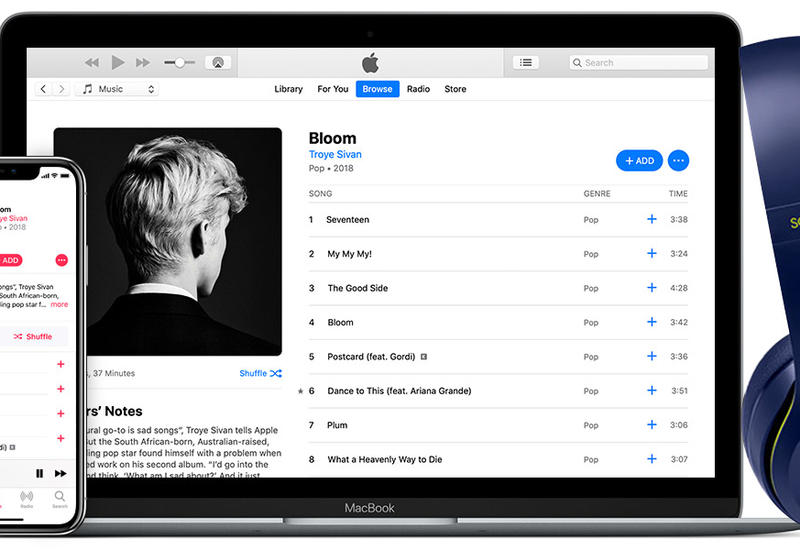Tap the pause button on iPhone mini player
The image size is (800, 550).
pos(40,473)
